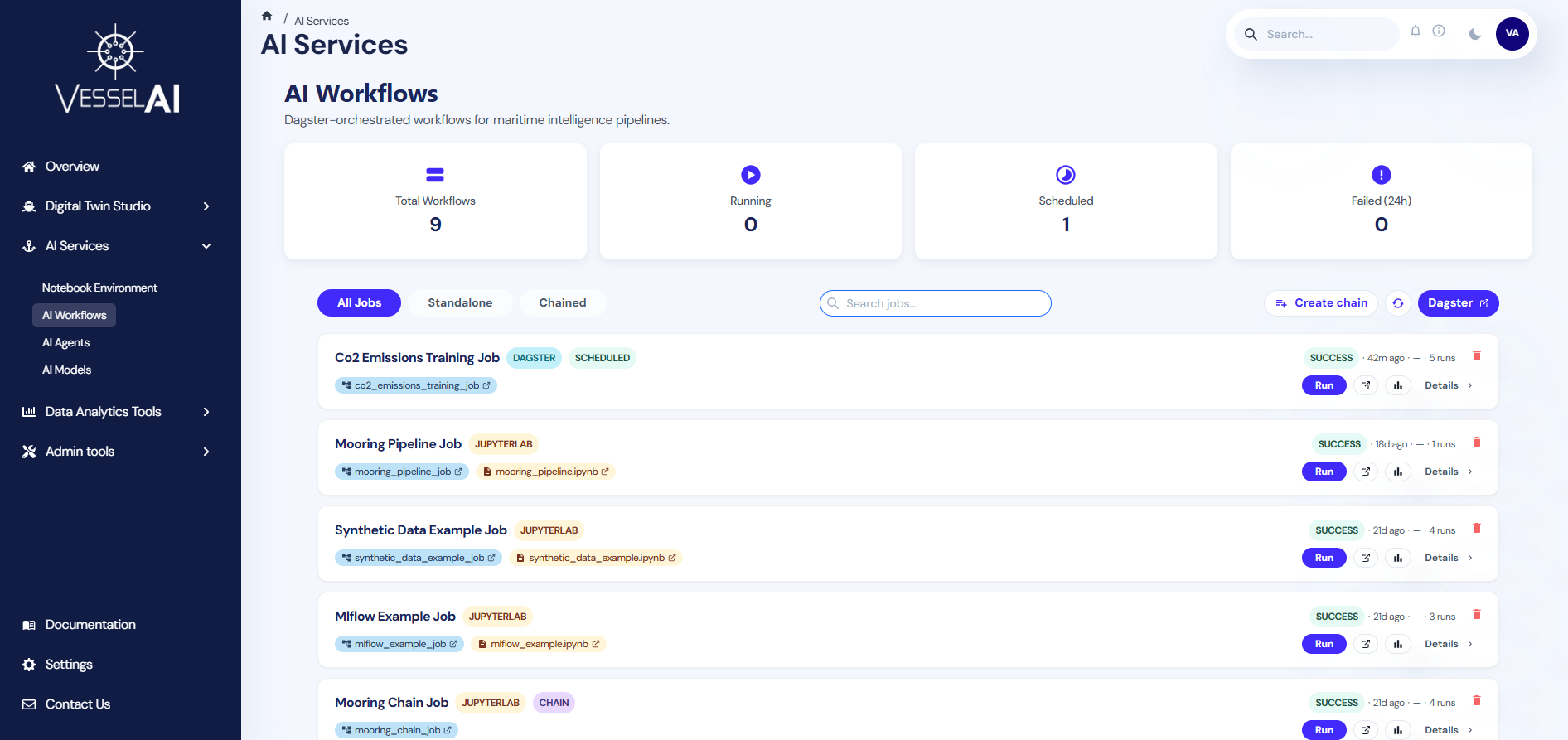The image size is (1568, 740).
Task: Click the Scheduled clock icon card
Action: point(1066,175)
